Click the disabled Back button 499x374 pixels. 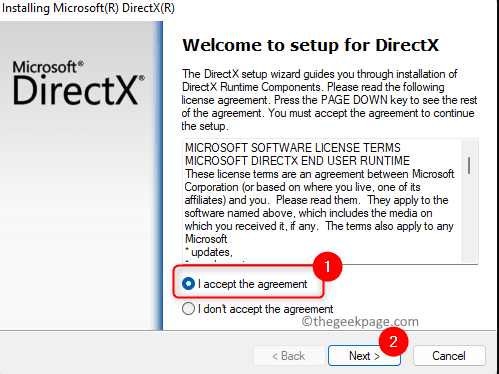point(289,356)
